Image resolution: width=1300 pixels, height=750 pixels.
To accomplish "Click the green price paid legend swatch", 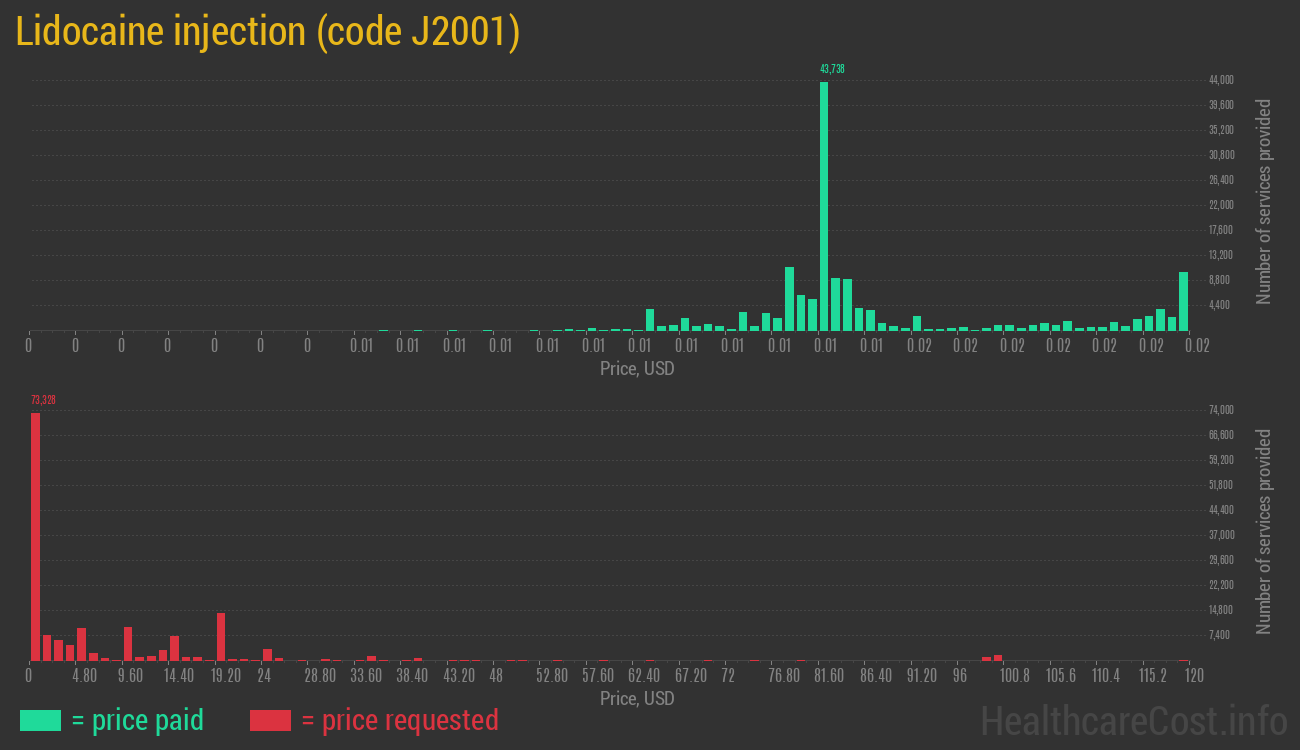I will point(40,720).
